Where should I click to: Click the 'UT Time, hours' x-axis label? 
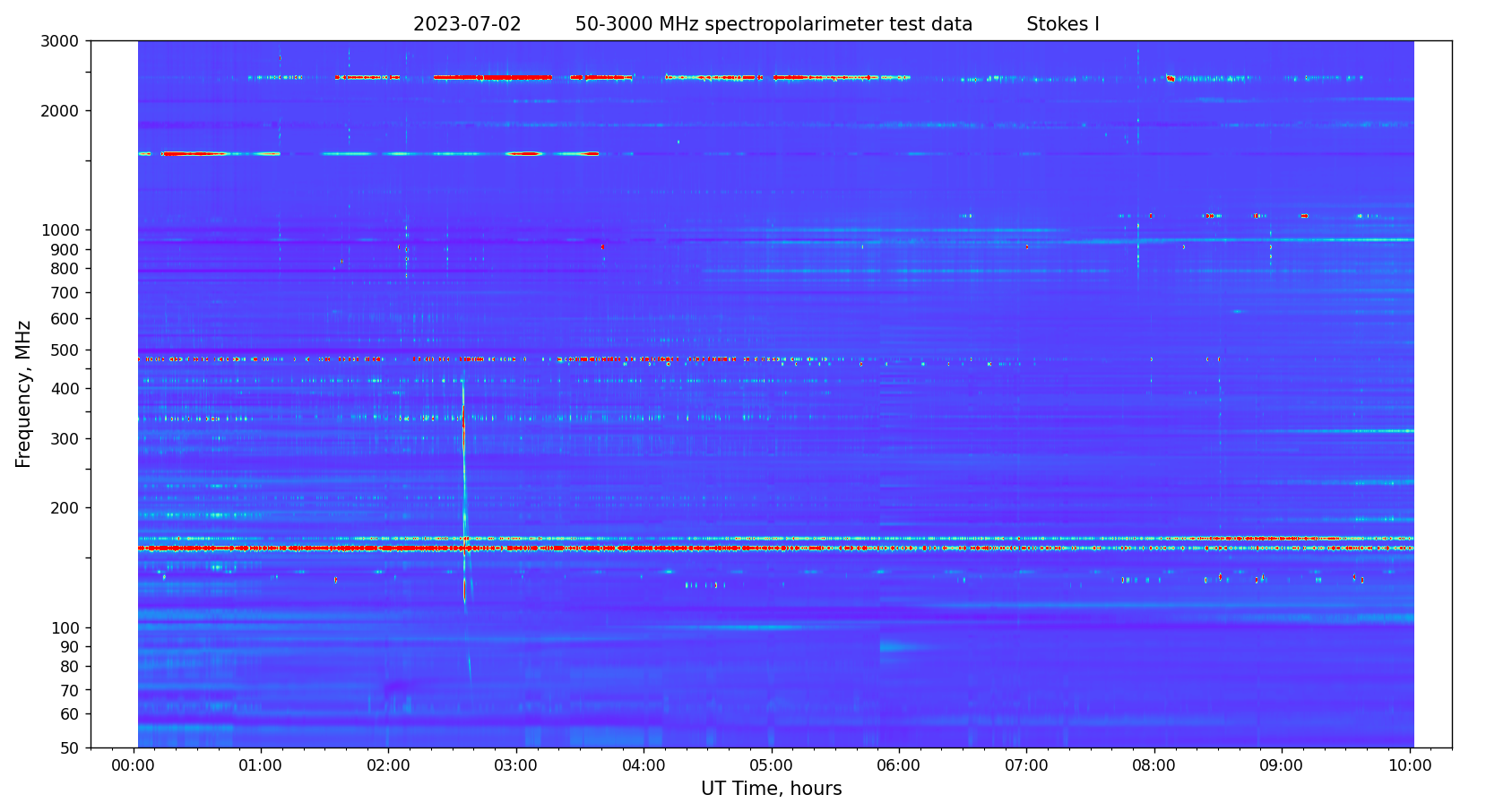point(771,789)
